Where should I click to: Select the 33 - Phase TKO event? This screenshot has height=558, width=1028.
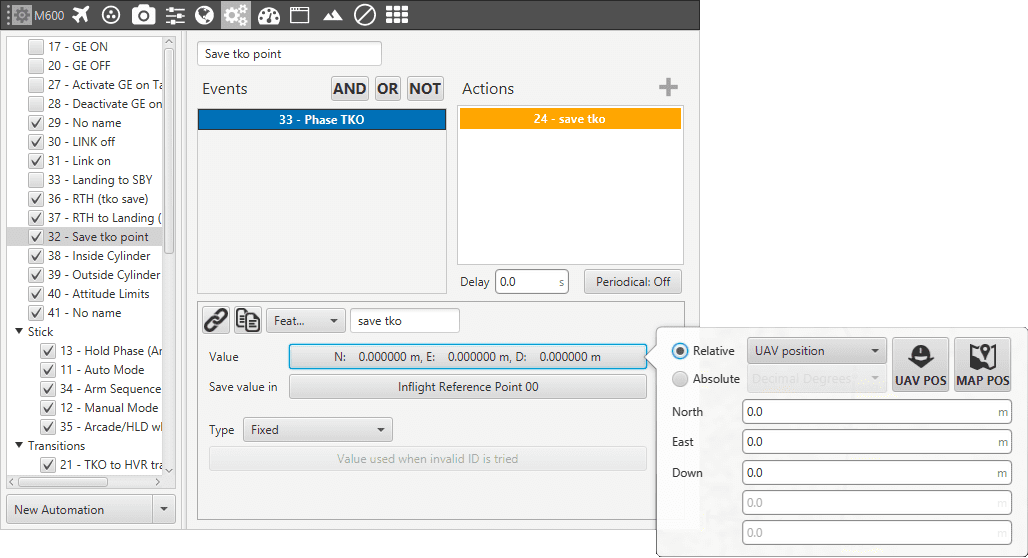(x=322, y=119)
